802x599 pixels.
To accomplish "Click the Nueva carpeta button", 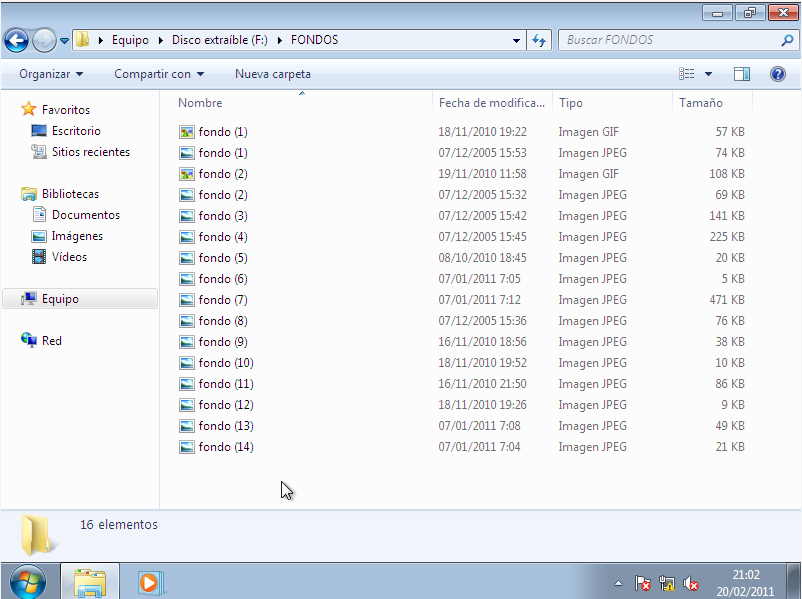I will pyautogui.click(x=272, y=74).
